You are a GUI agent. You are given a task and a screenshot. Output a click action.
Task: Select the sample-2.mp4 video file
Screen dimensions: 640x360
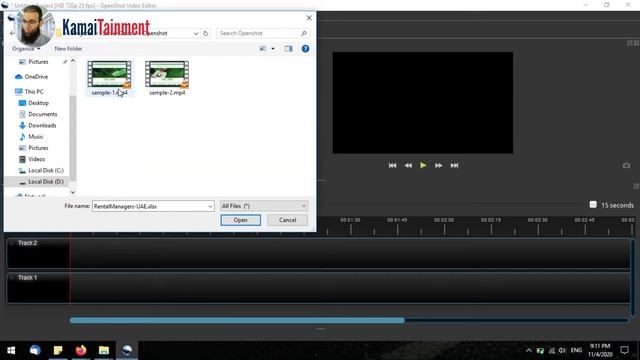pos(167,78)
